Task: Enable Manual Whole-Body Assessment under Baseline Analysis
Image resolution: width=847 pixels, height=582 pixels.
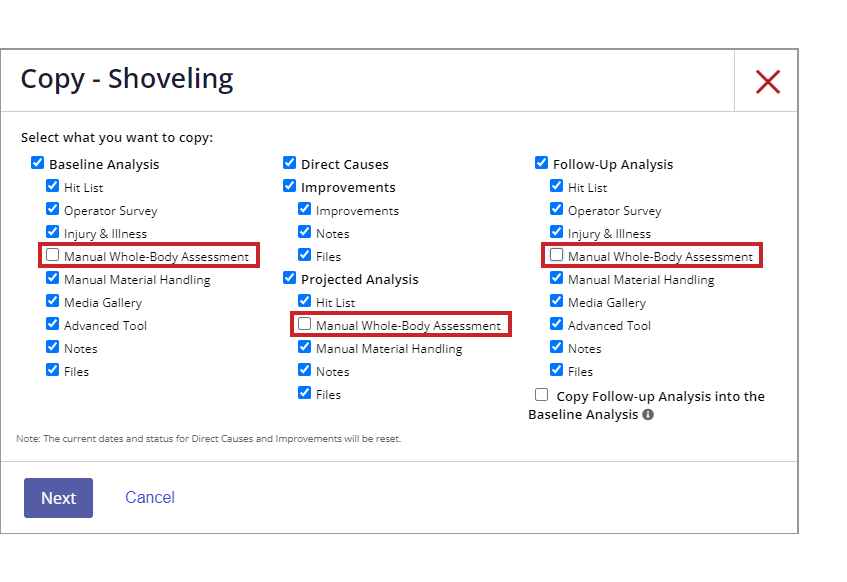Action: coord(52,255)
